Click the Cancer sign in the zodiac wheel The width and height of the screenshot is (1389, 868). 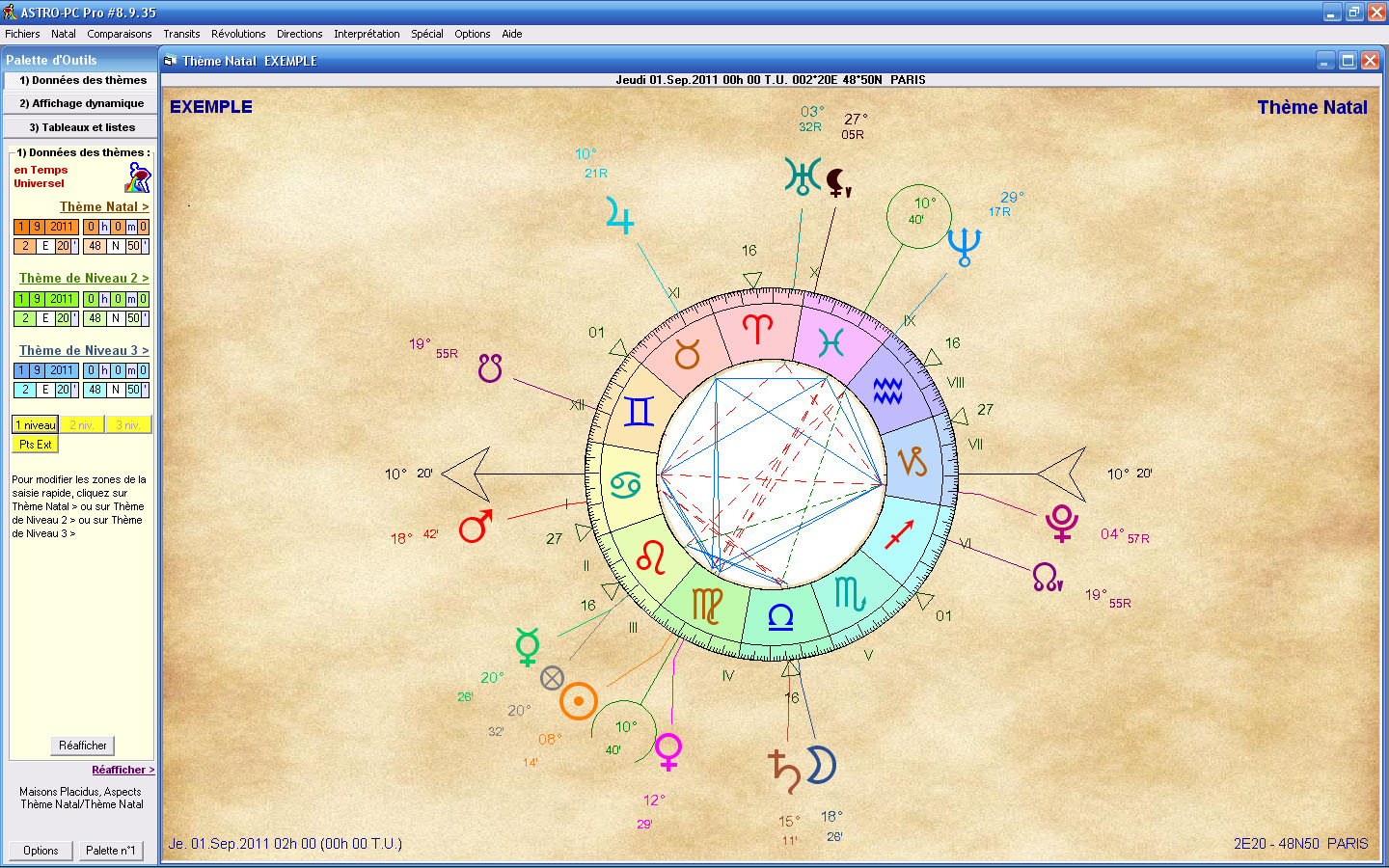coord(625,483)
